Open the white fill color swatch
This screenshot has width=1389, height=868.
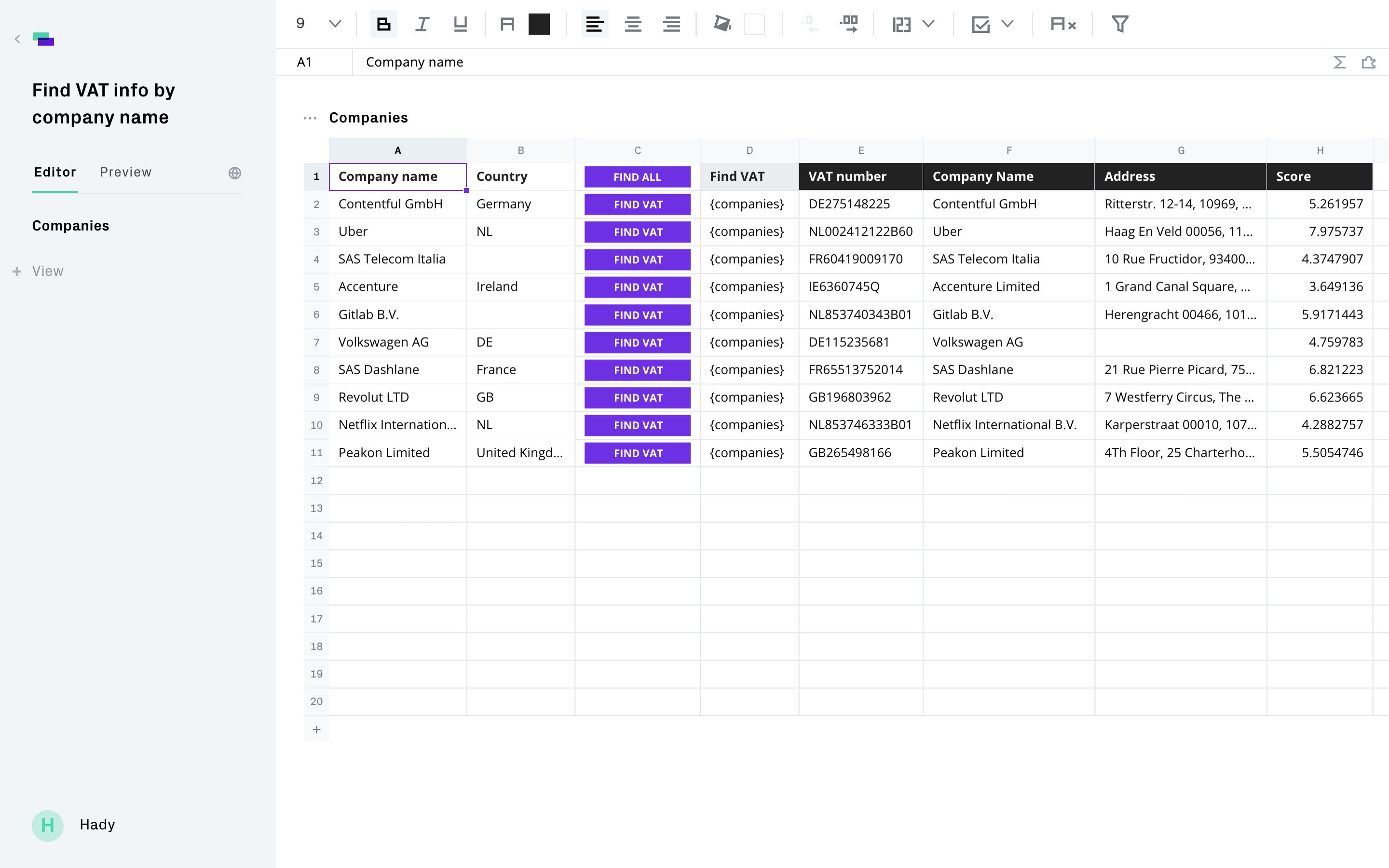point(754,24)
